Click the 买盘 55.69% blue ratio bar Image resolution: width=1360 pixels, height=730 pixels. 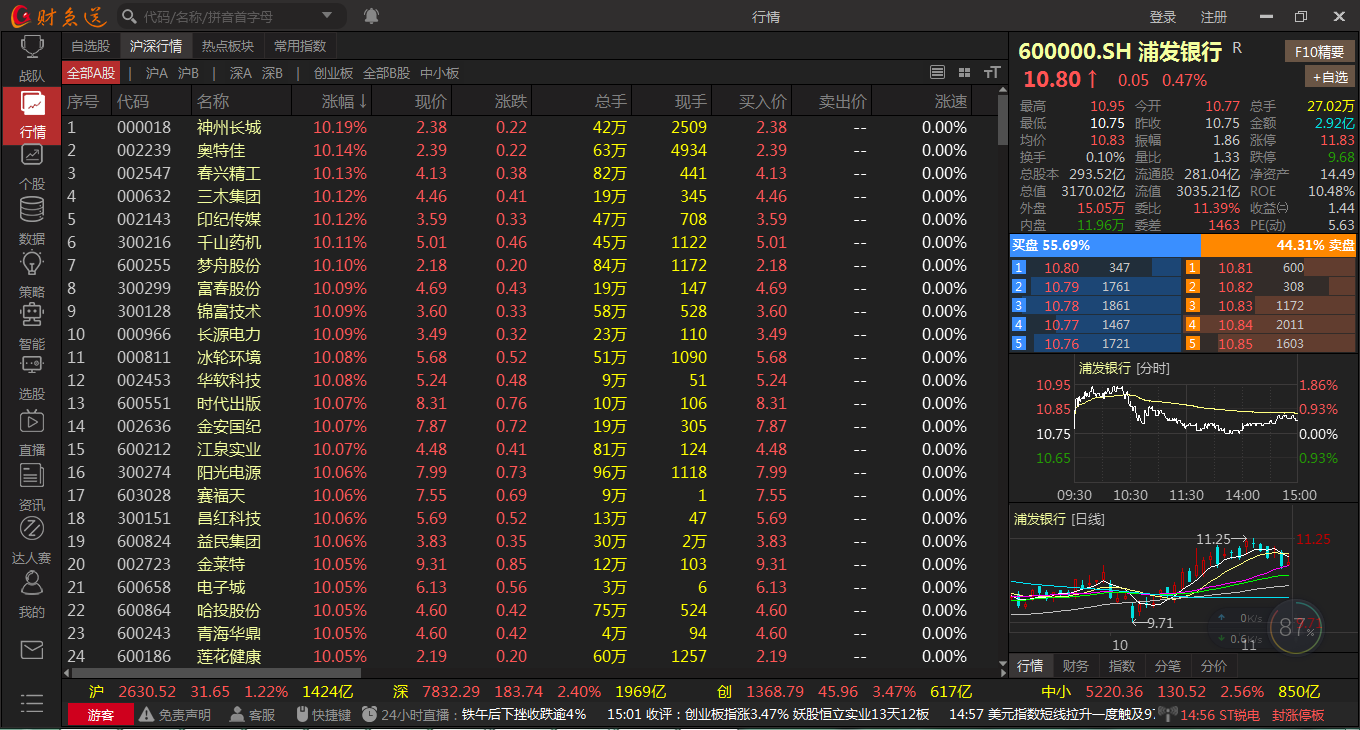1105,245
